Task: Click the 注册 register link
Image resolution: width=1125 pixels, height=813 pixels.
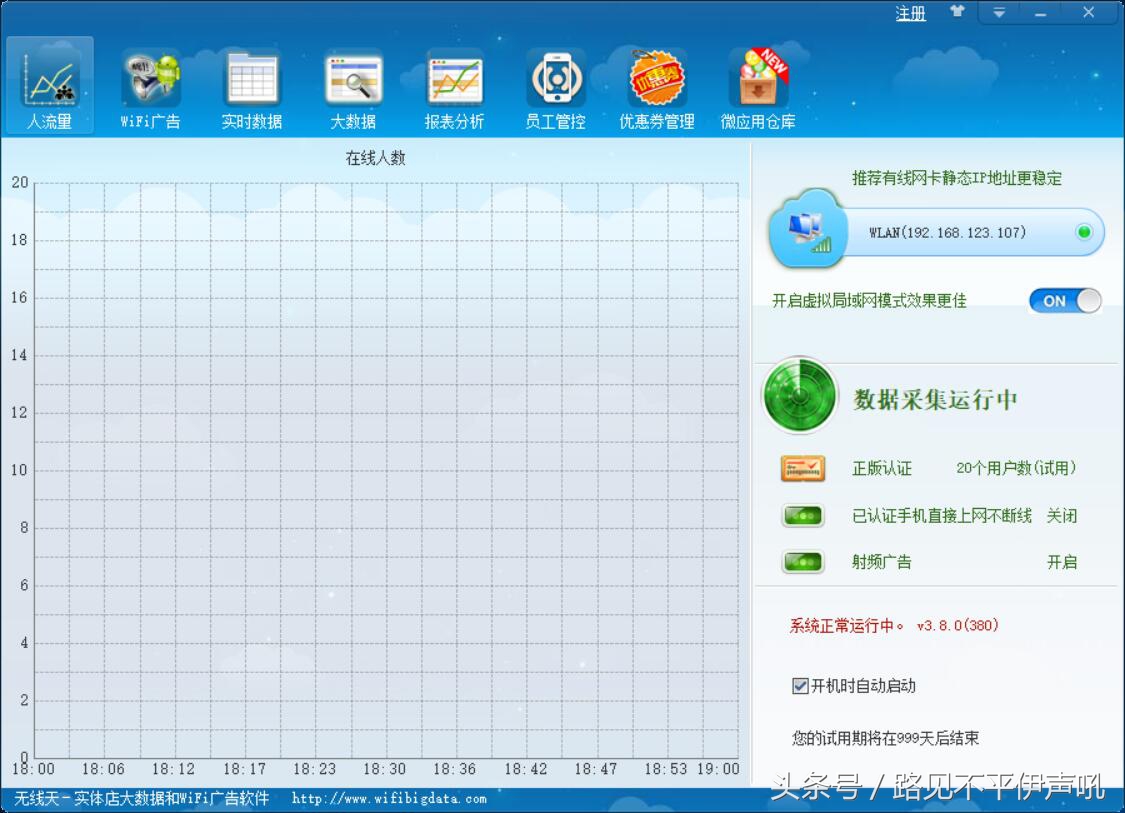Action: click(910, 14)
